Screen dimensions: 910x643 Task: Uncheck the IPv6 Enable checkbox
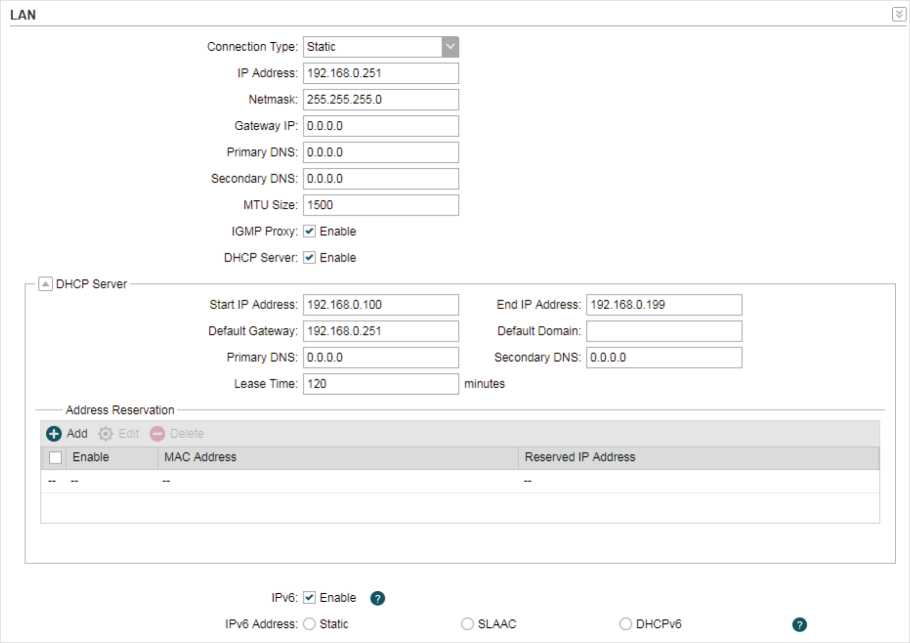point(309,598)
